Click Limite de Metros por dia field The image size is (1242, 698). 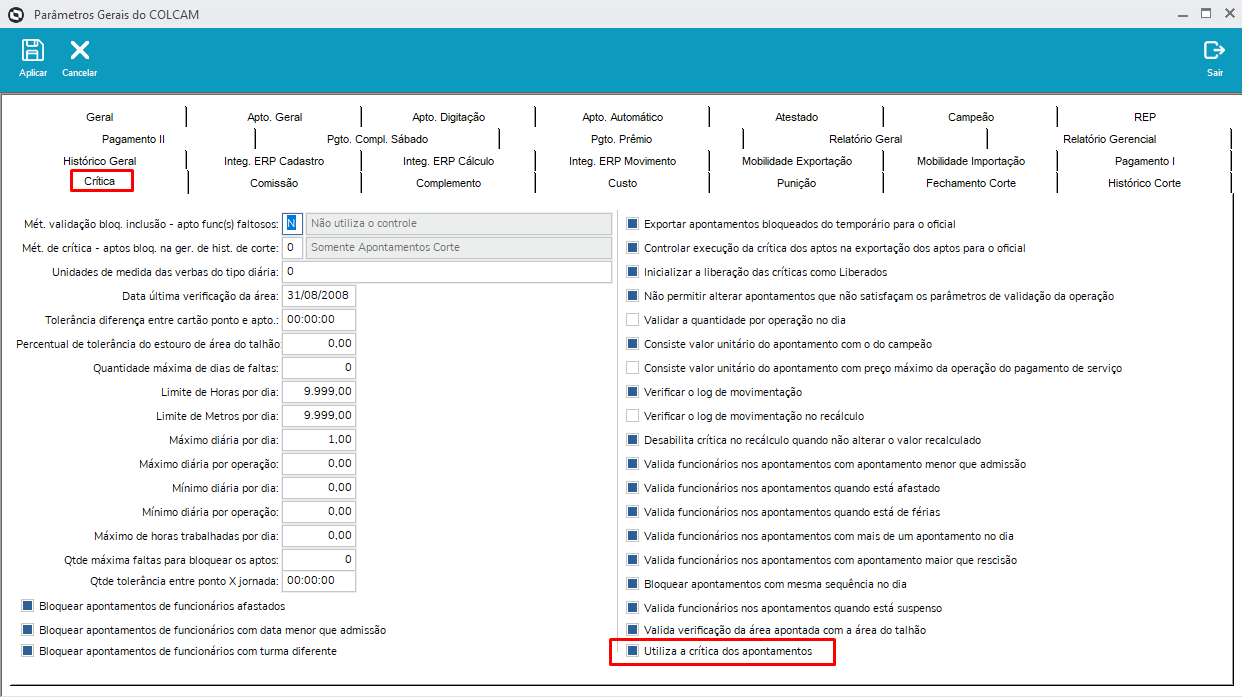coord(319,416)
